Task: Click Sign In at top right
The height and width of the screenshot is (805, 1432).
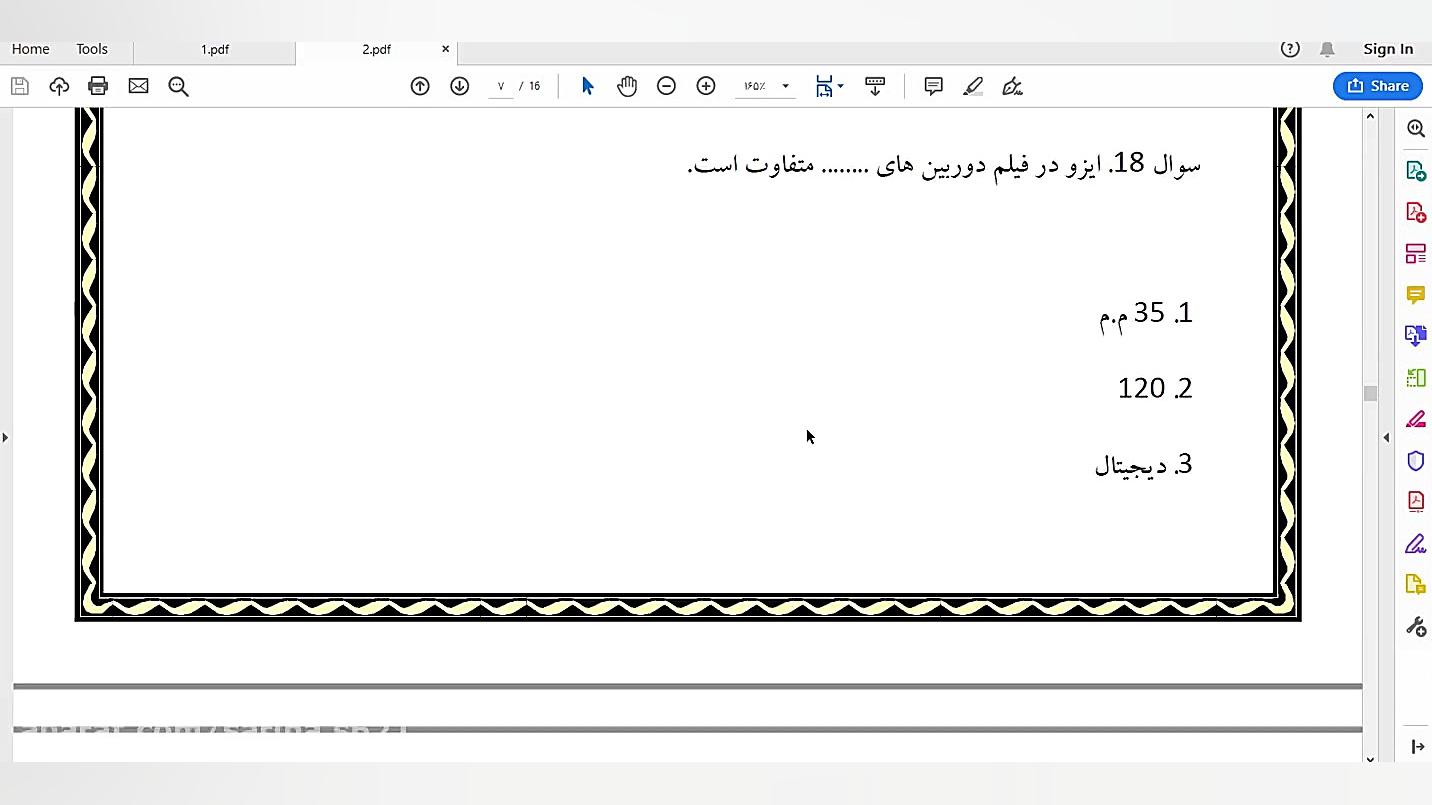Action: tap(1388, 48)
